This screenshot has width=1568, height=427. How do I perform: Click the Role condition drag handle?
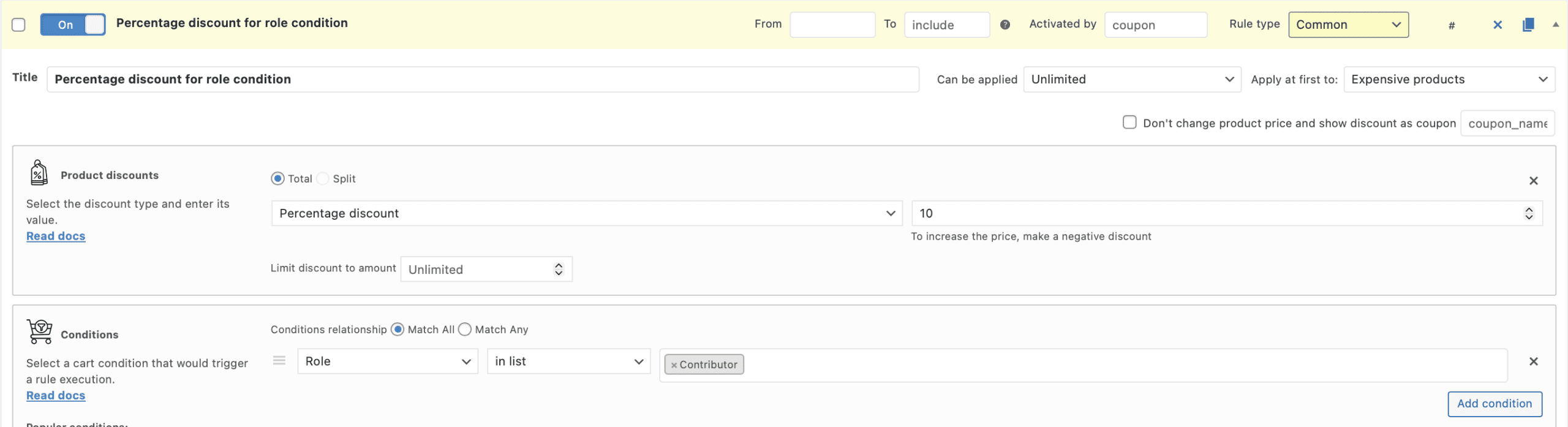pos(279,361)
